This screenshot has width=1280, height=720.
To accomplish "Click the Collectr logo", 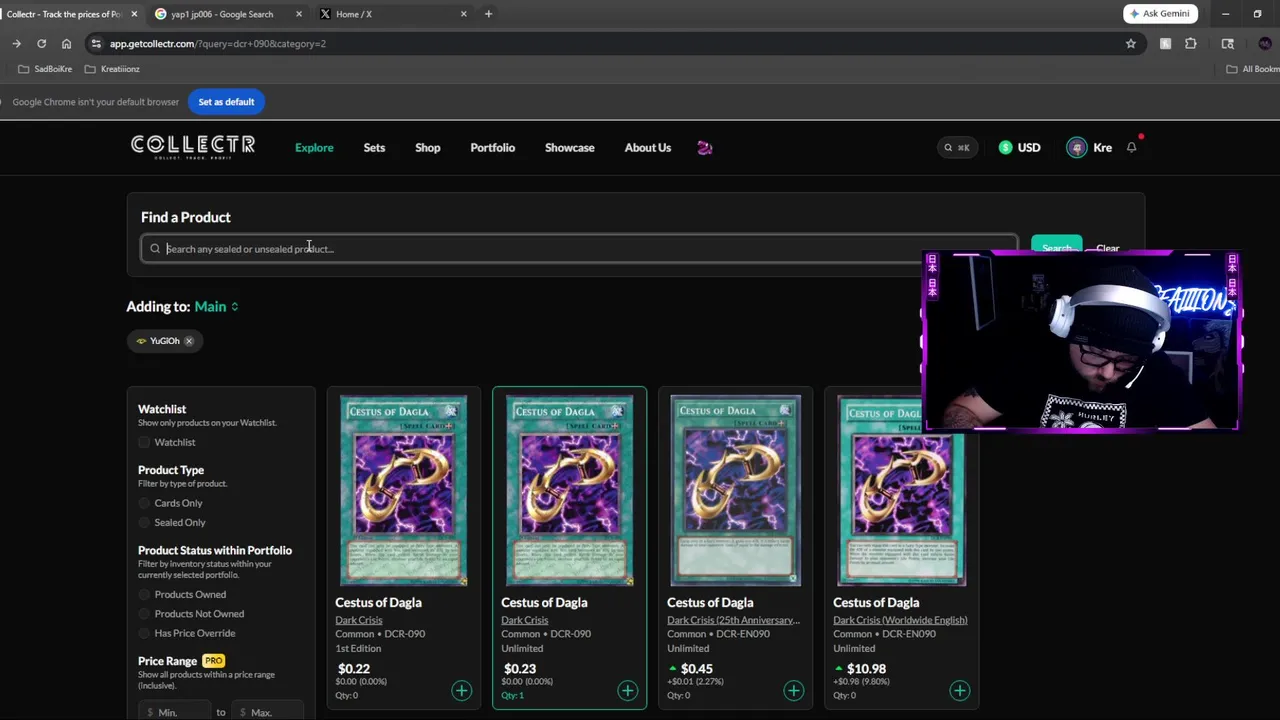I will [x=193, y=147].
